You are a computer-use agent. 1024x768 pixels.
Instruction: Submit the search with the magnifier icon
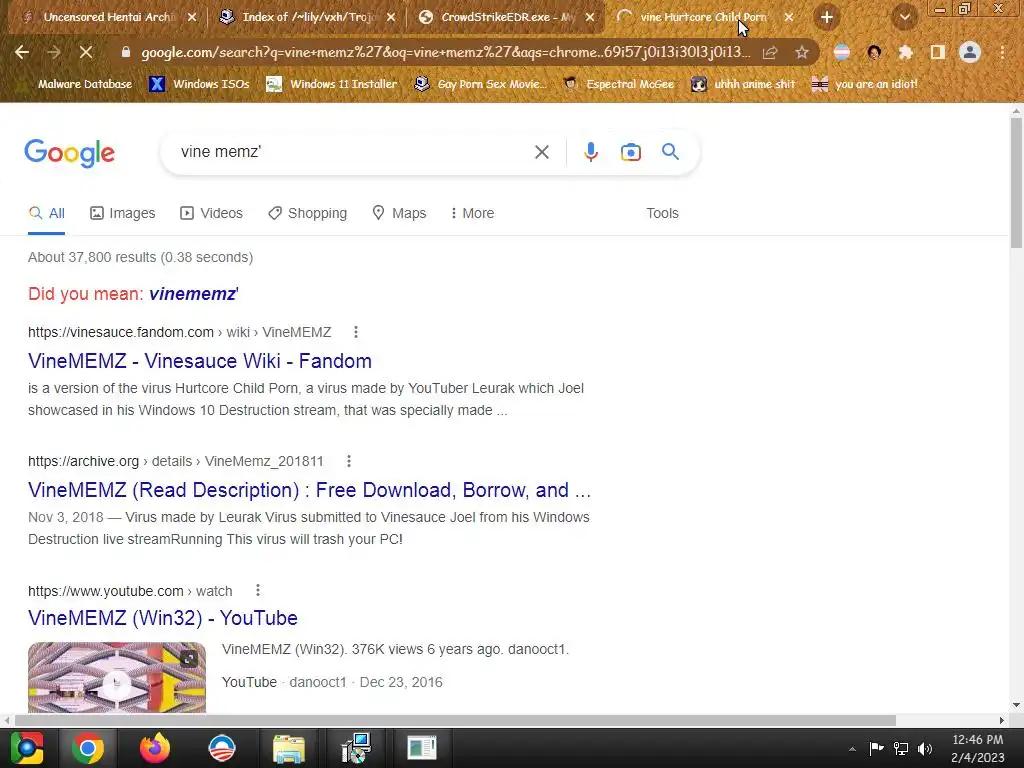click(x=670, y=152)
